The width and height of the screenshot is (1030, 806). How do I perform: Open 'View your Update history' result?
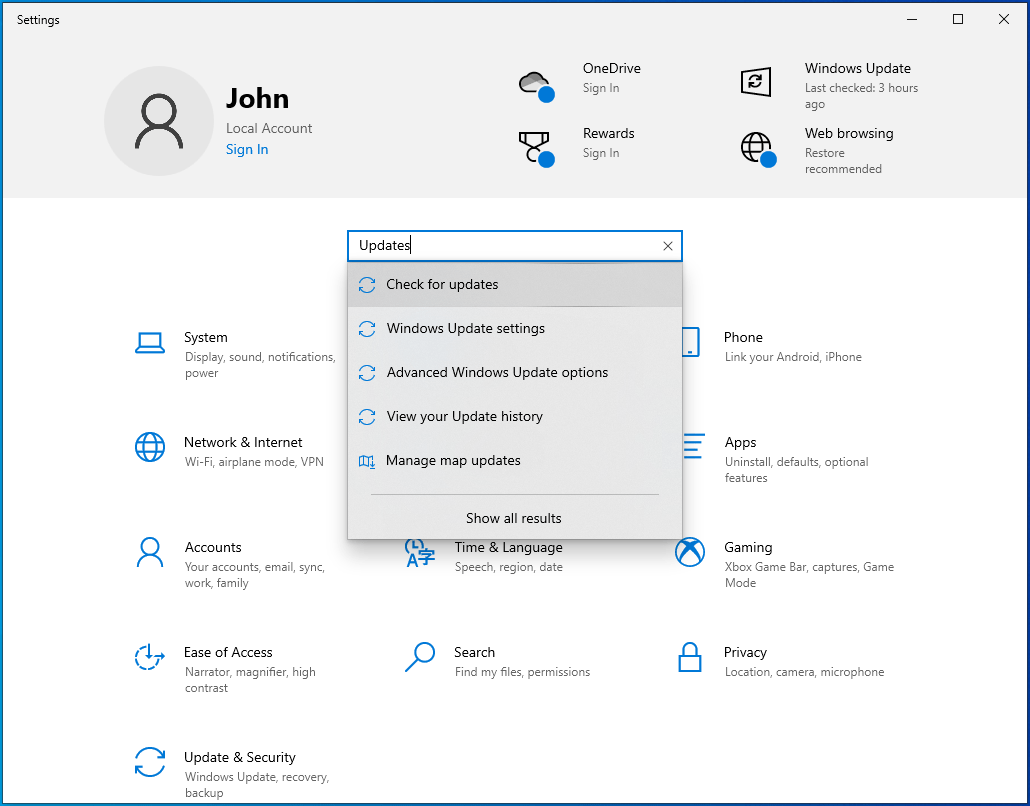(464, 417)
